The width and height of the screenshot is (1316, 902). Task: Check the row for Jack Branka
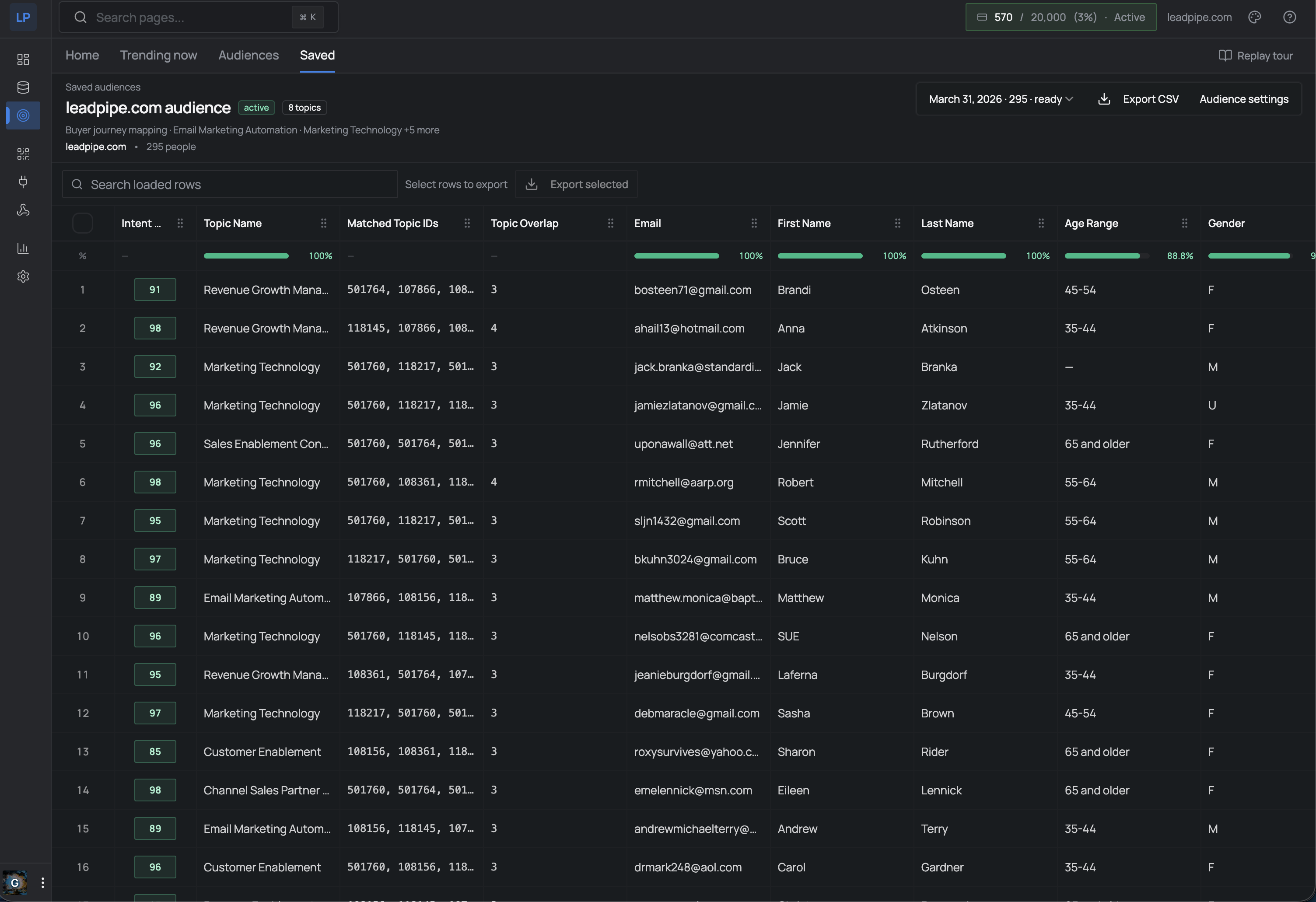coord(83,366)
